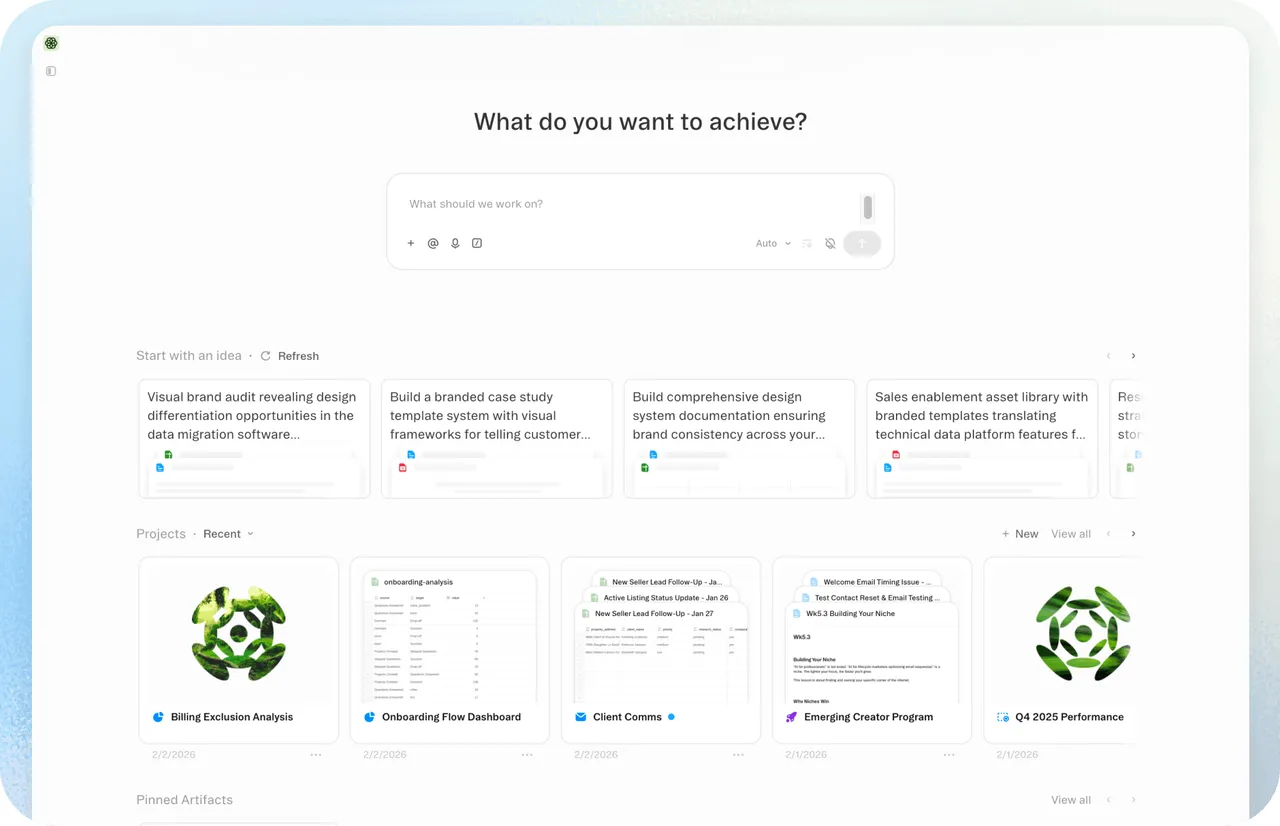This screenshot has height=826, width=1280.
Task: Go to next projects with right chevron
Action: pos(1133,534)
